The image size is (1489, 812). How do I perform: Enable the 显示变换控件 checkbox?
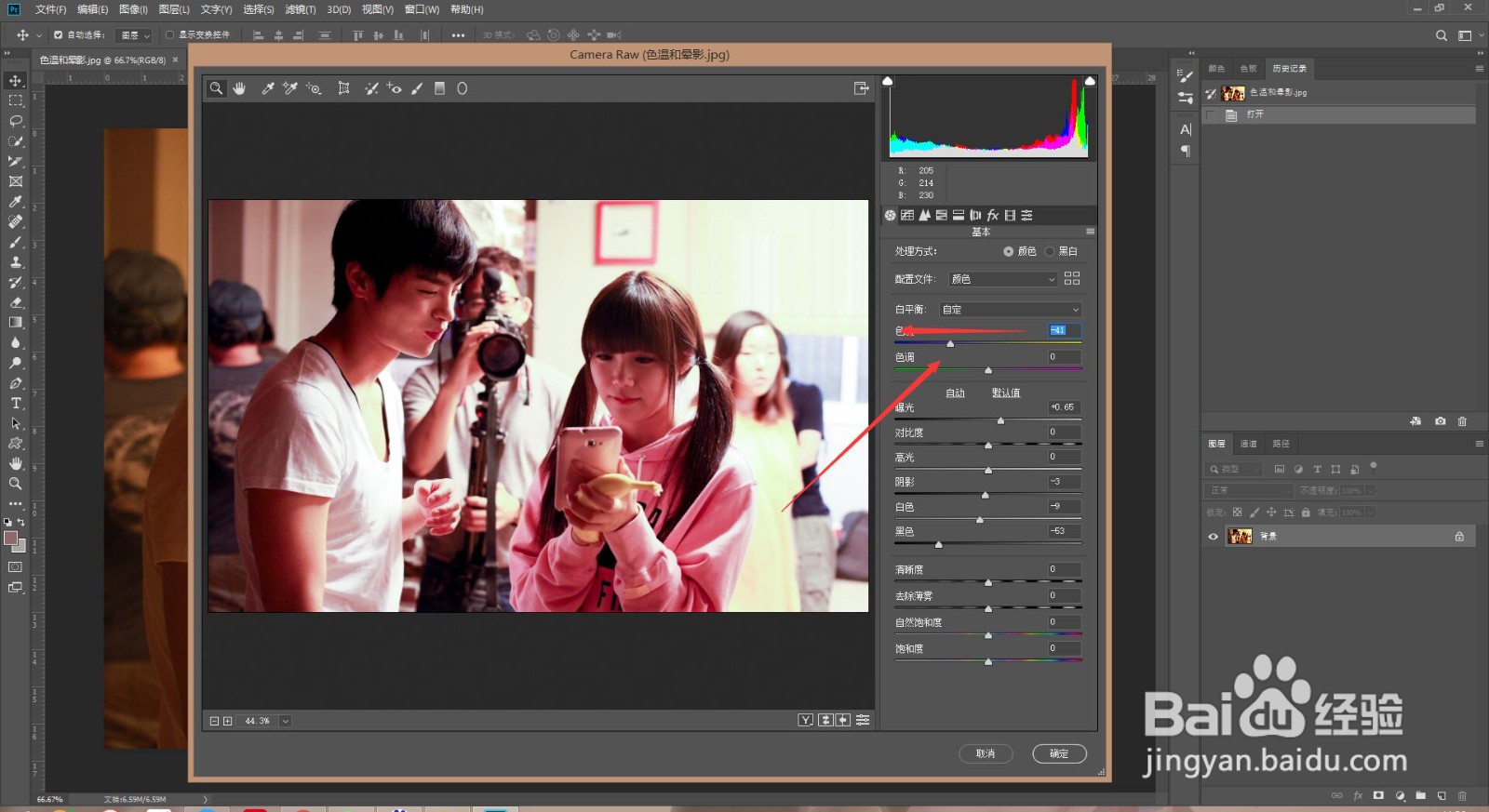pos(169,35)
